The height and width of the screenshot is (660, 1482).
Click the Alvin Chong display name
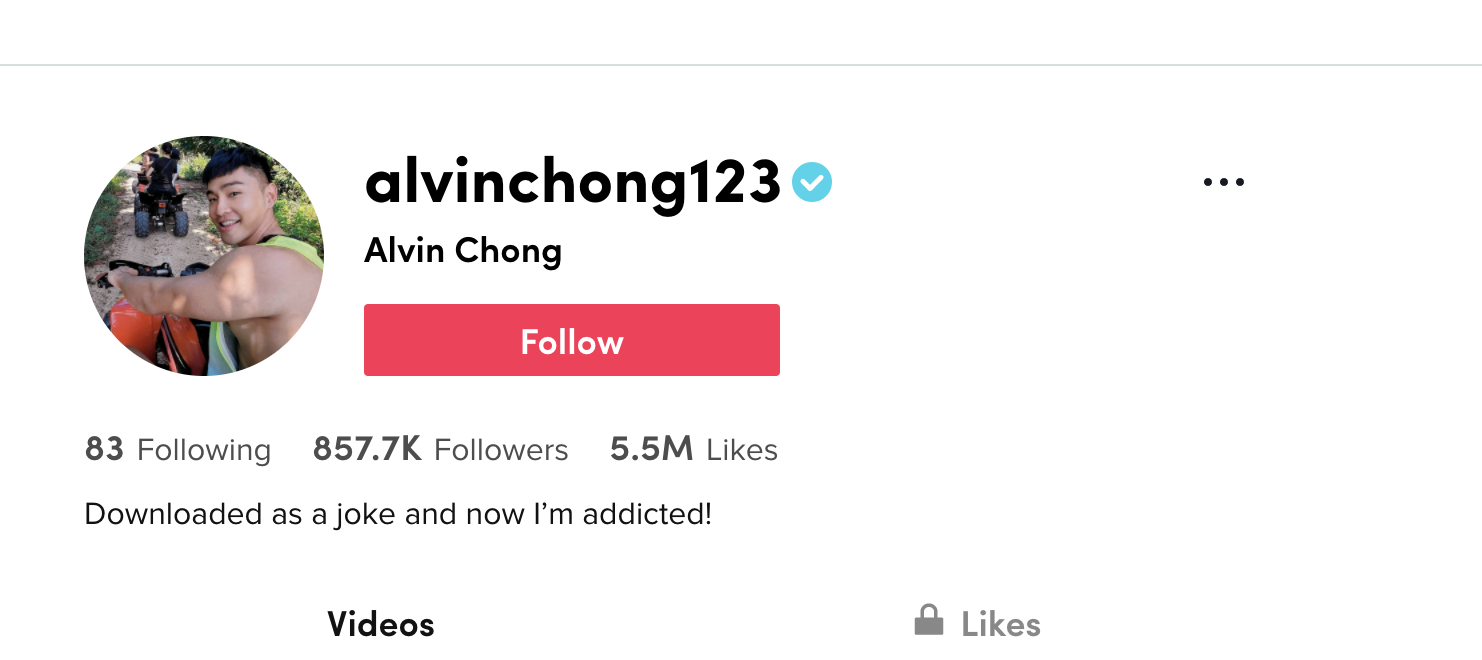click(463, 251)
